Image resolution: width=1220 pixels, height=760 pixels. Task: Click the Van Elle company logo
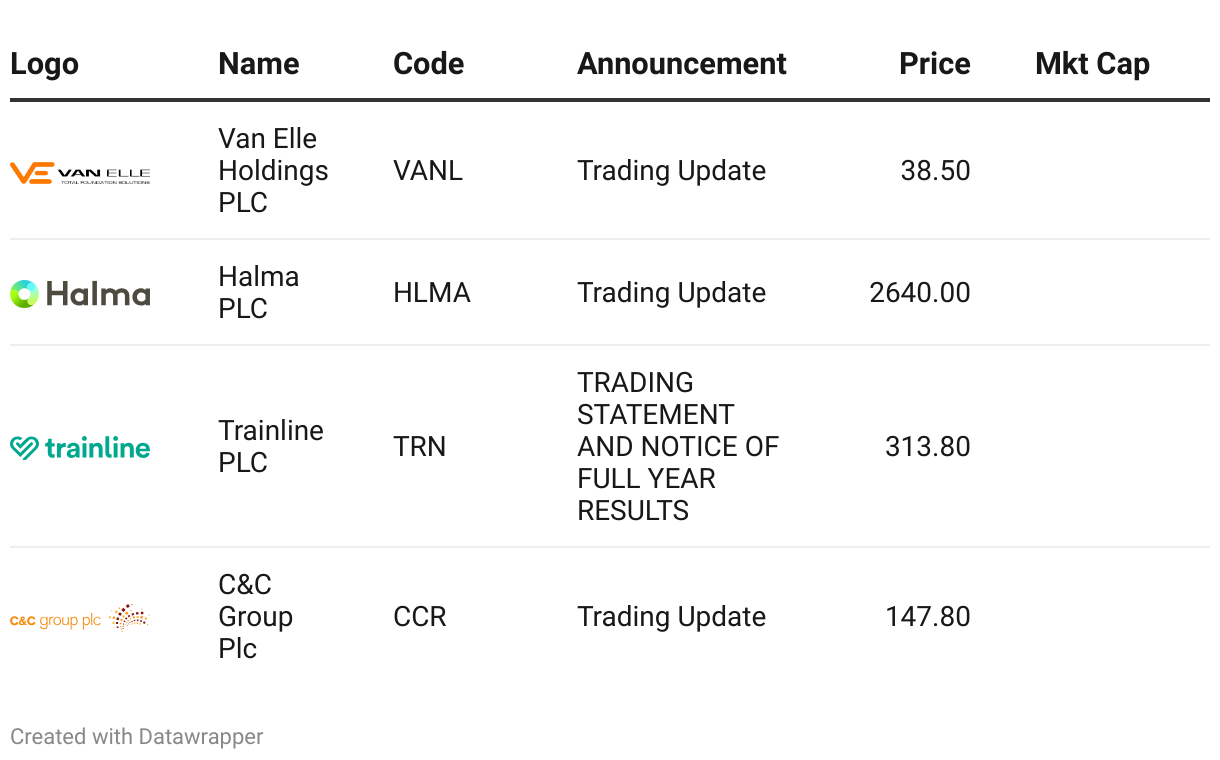click(x=80, y=174)
